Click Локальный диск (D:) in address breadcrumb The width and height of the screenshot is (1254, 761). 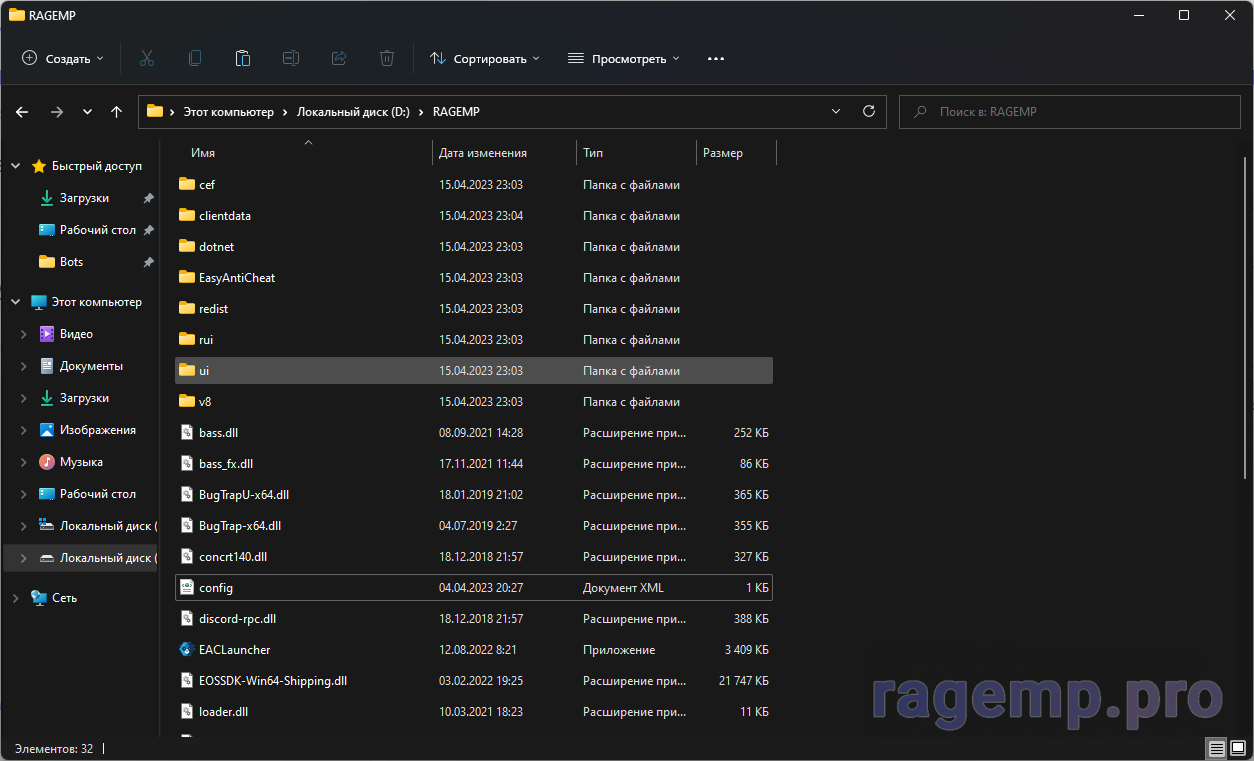click(x=354, y=112)
